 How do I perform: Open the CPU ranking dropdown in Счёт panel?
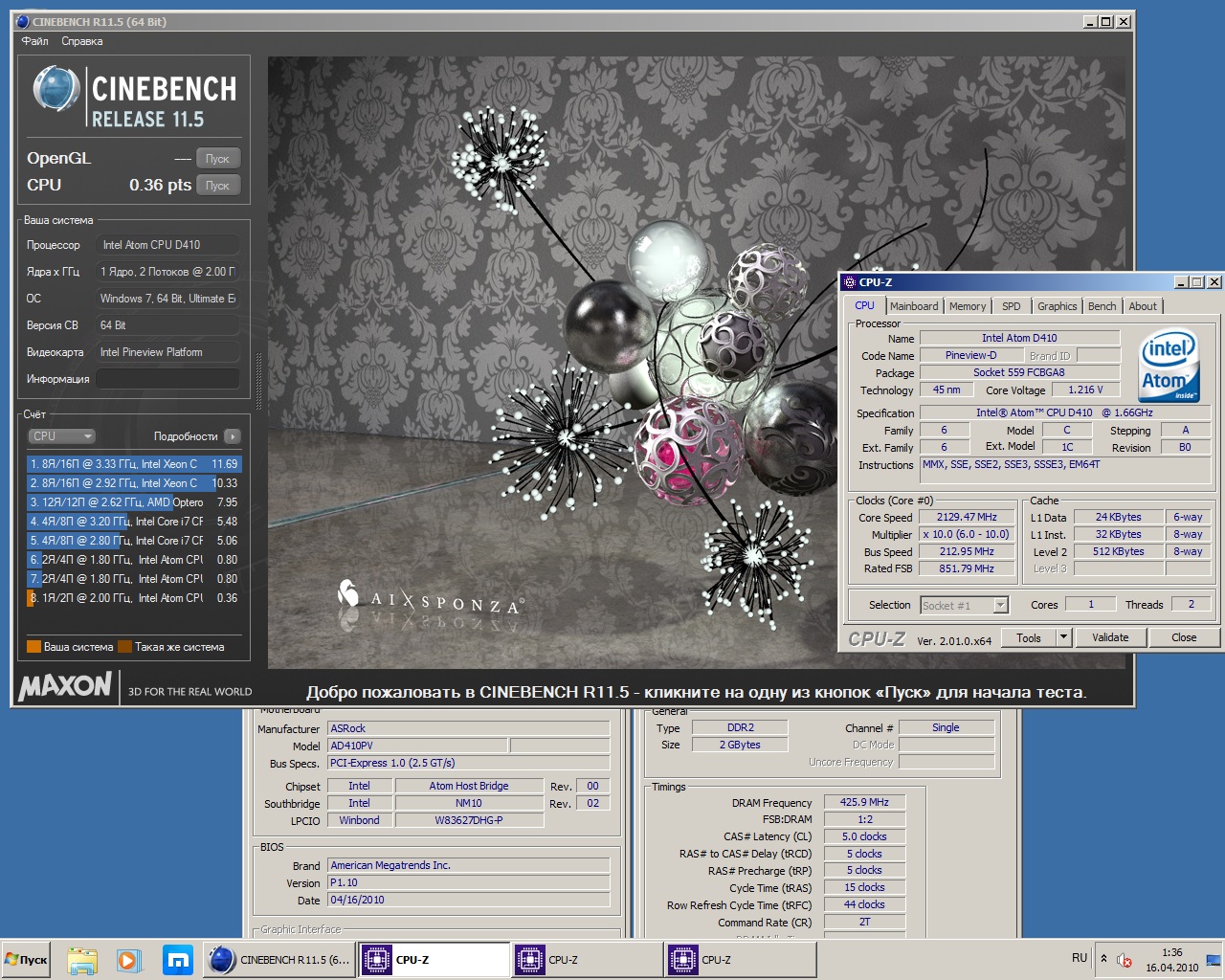tap(61, 435)
